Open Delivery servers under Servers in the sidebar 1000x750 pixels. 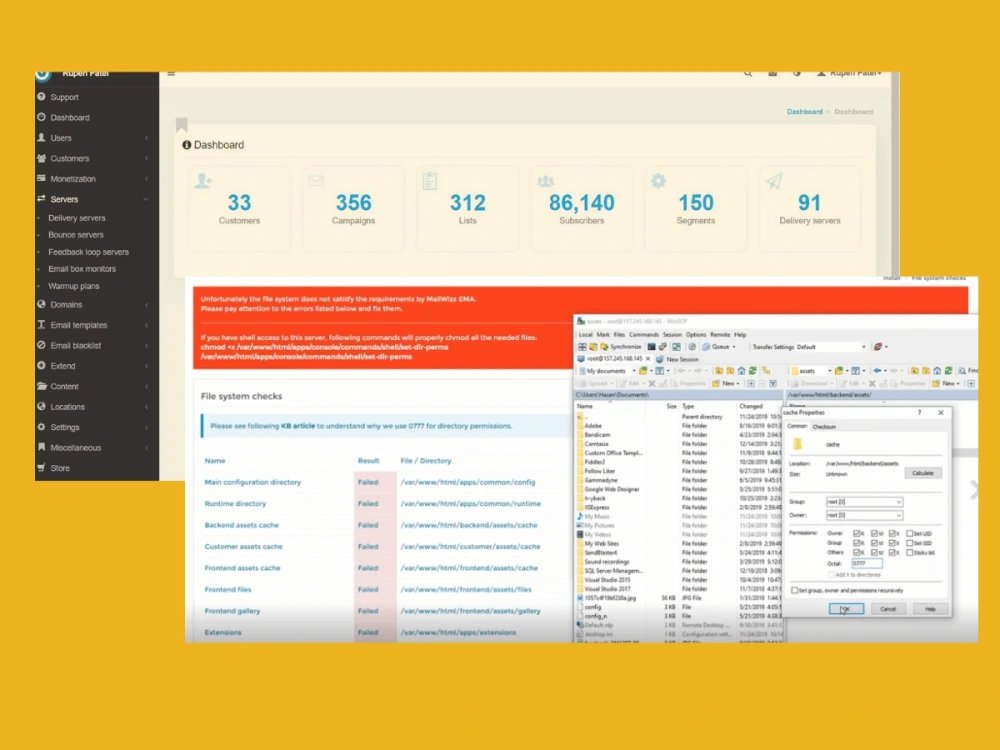[77, 218]
